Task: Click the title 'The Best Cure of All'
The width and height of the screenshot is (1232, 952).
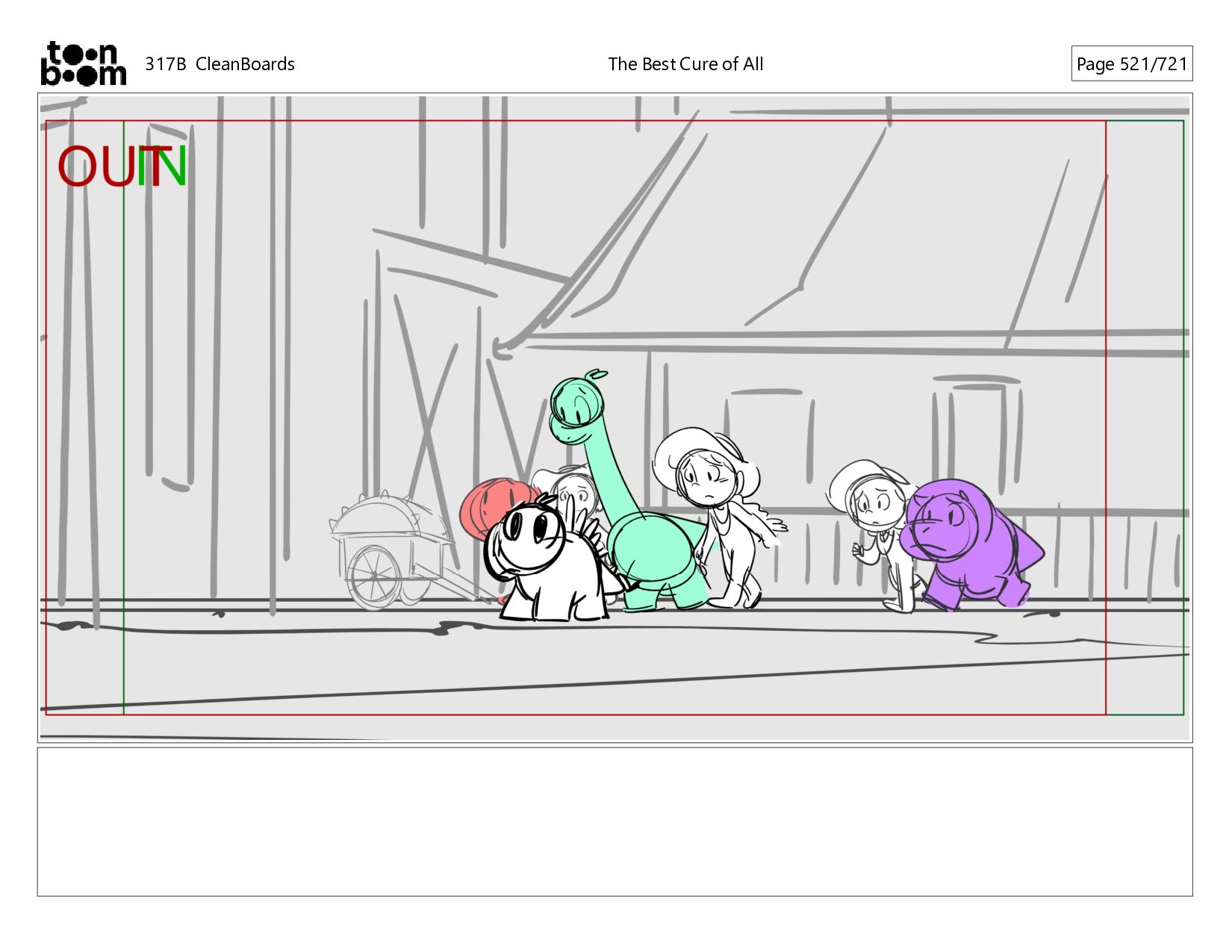Action: pyautogui.click(x=685, y=64)
